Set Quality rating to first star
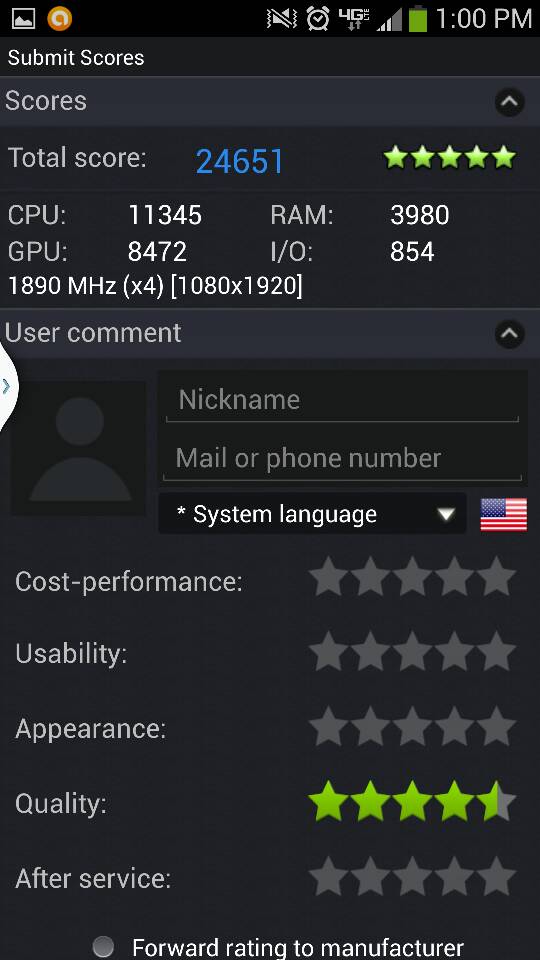Screen dimensions: 540x960 click(x=329, y=800)
